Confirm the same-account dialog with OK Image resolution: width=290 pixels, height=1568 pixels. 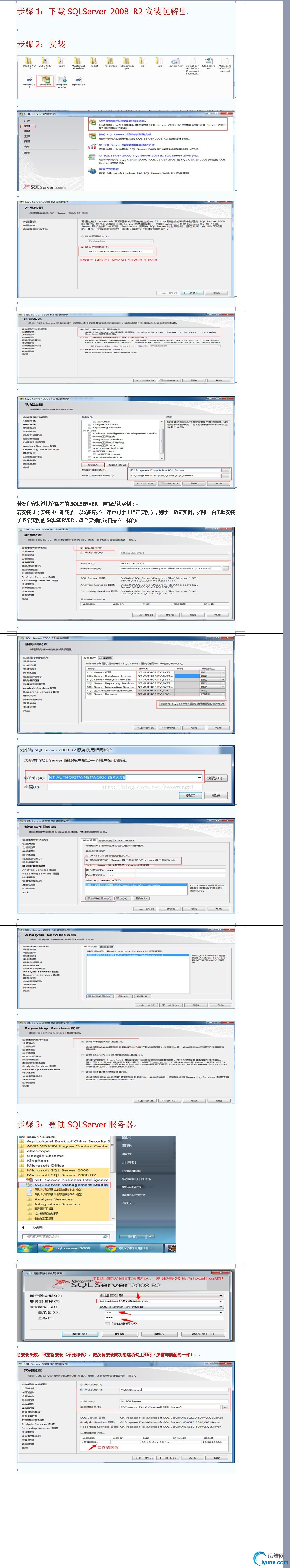coord(191,795)
